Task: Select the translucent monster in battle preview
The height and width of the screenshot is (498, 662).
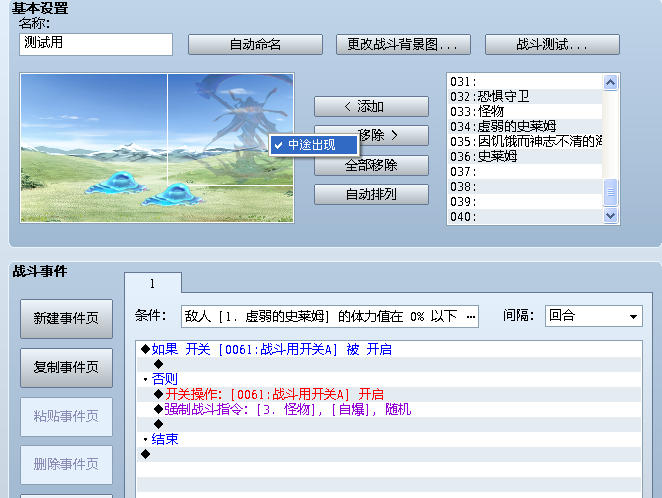Action: point(247,127)
